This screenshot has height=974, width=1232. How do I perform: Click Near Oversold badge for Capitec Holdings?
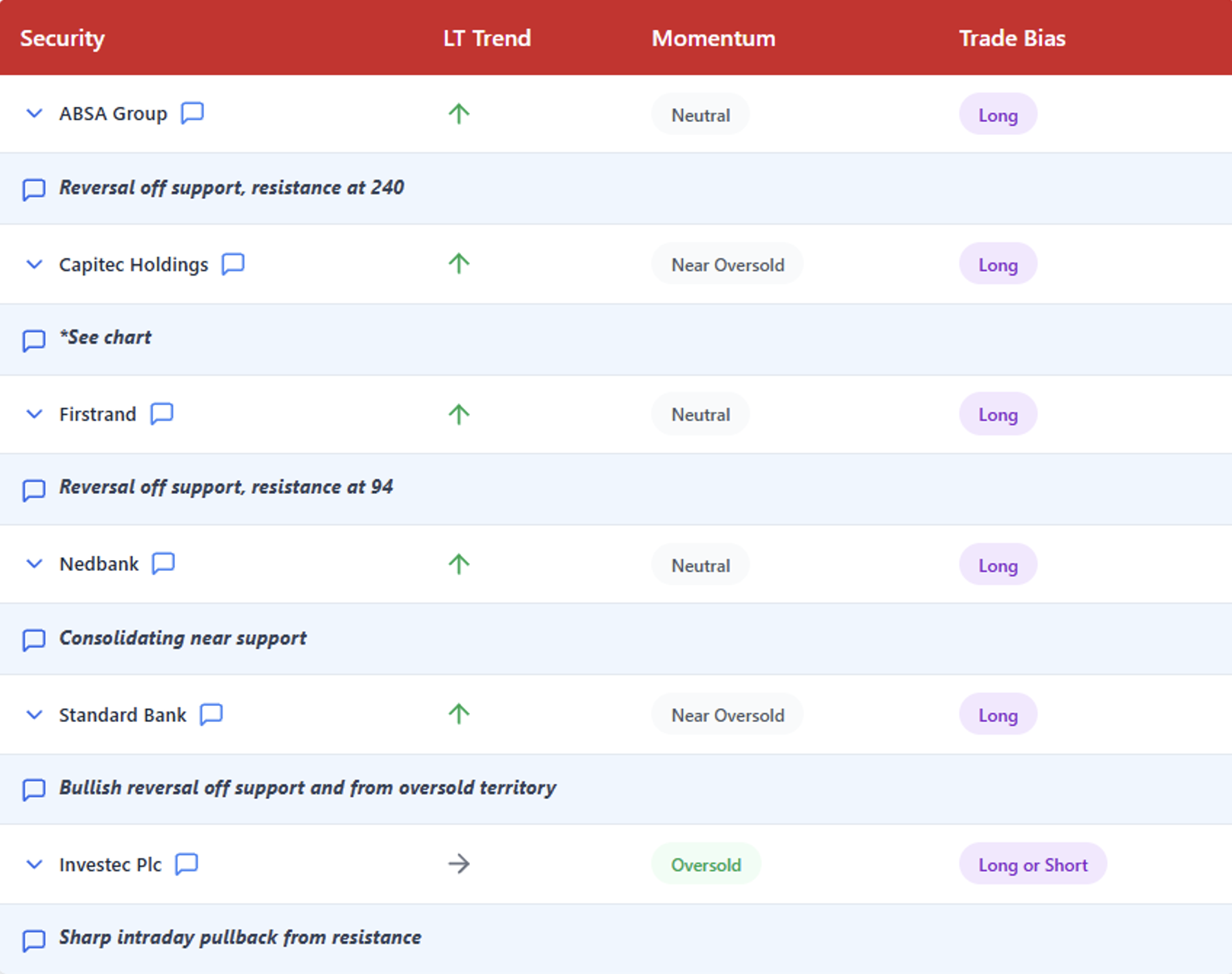(x=728, y=265)
